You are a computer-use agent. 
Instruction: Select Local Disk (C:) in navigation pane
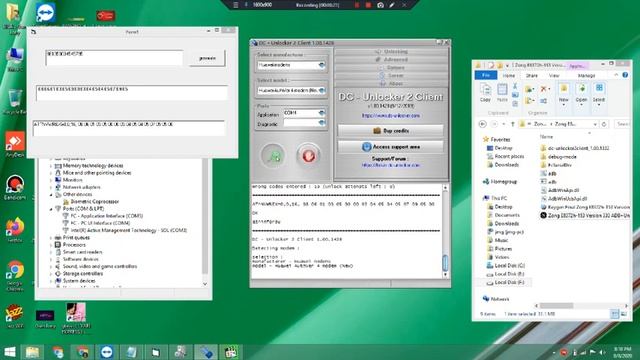[x=509, y=266]
